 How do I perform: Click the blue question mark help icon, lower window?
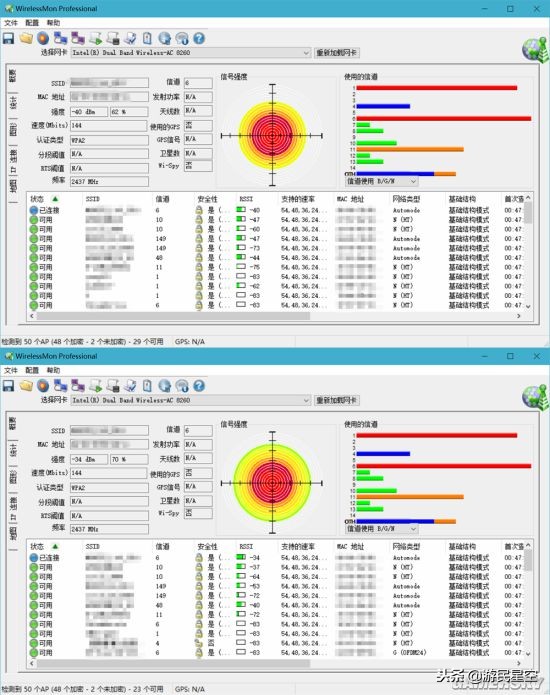coord(199,386)
